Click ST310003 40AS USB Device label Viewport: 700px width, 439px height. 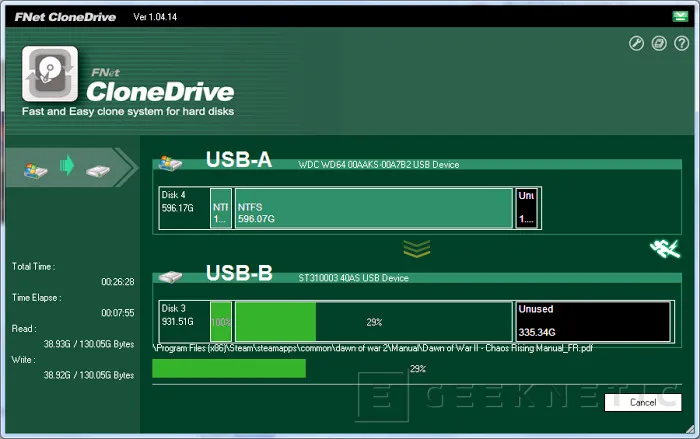click(353, 278)
